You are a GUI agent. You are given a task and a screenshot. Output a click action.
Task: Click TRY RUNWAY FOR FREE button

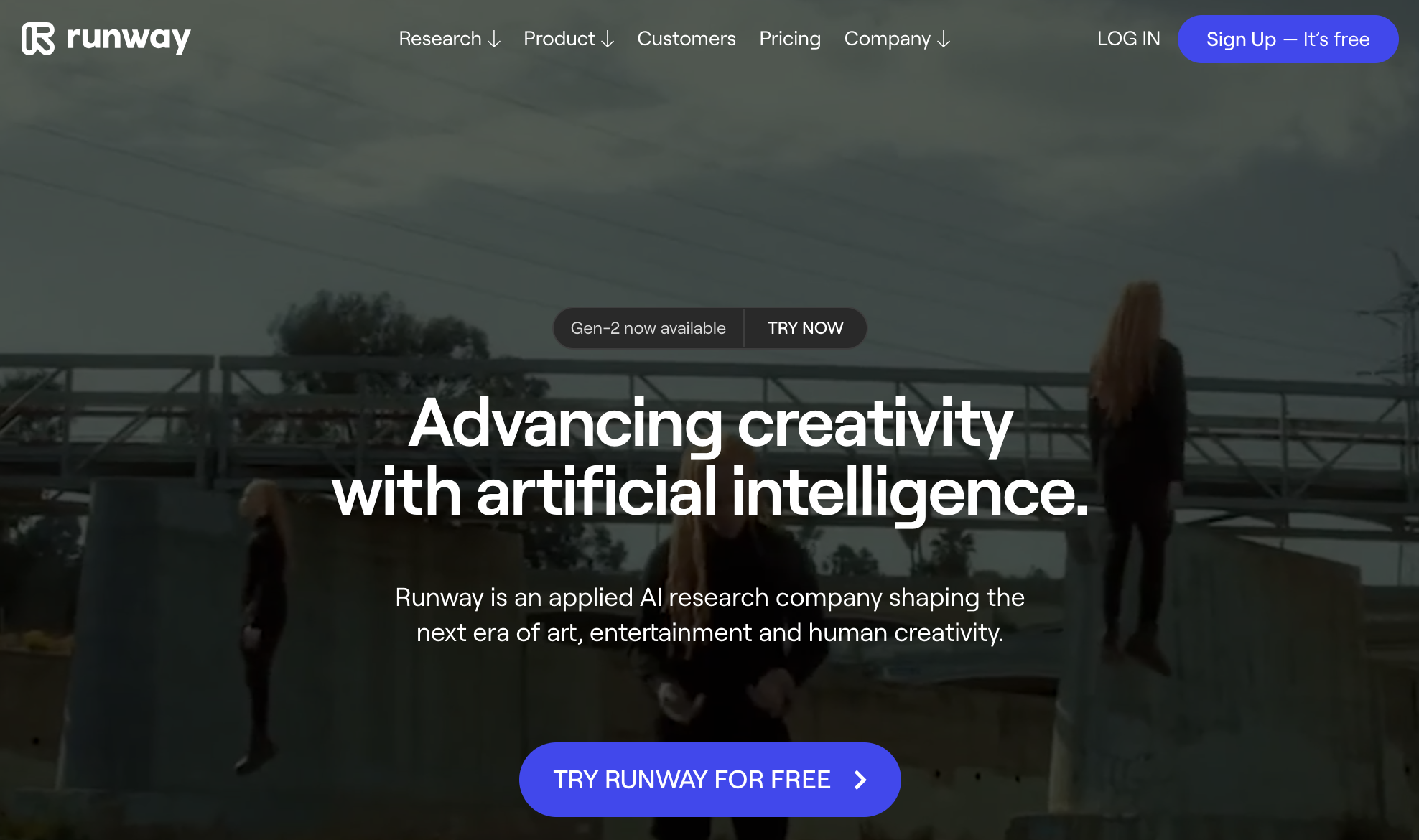(x=709, y=780)
